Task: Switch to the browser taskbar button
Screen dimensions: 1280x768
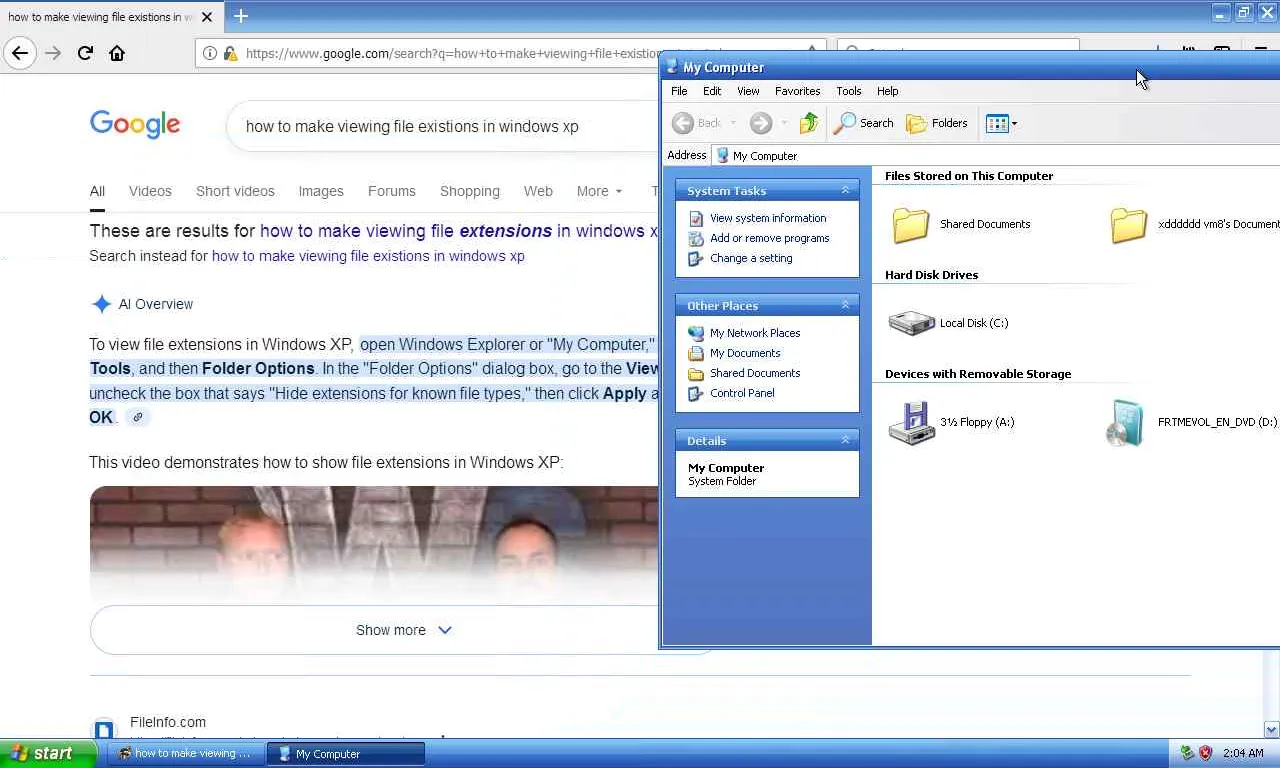Action: tap(186, 754)
